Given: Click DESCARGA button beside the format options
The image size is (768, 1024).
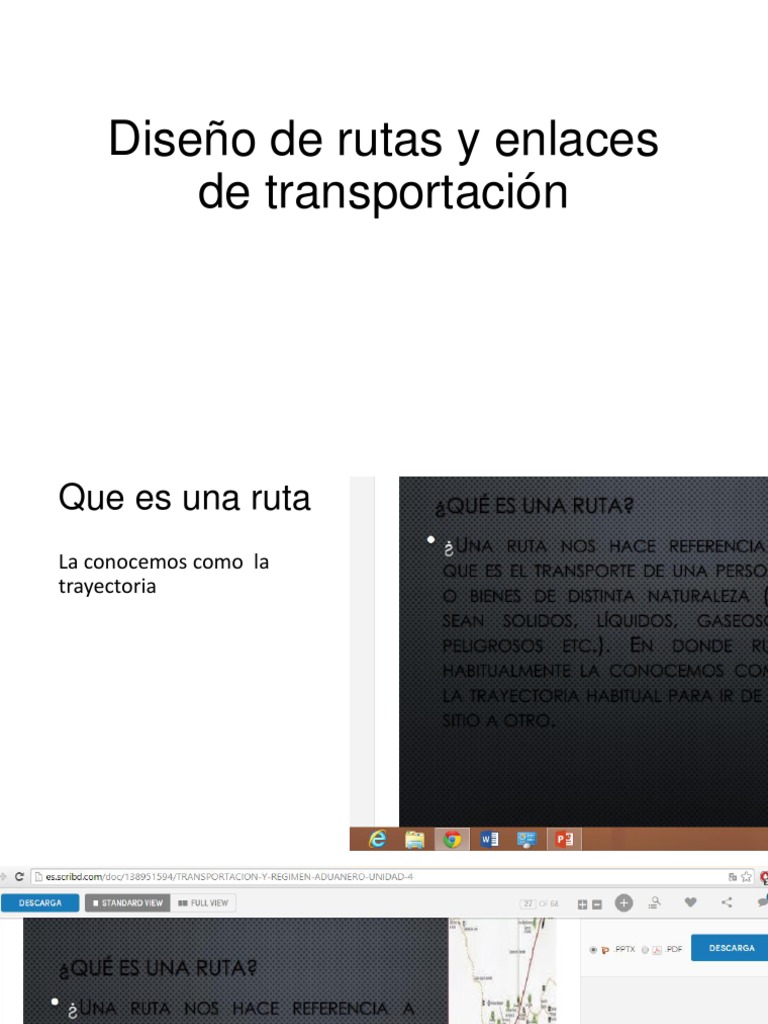Looking at the screenshot, I should click(x=731, y=948).
